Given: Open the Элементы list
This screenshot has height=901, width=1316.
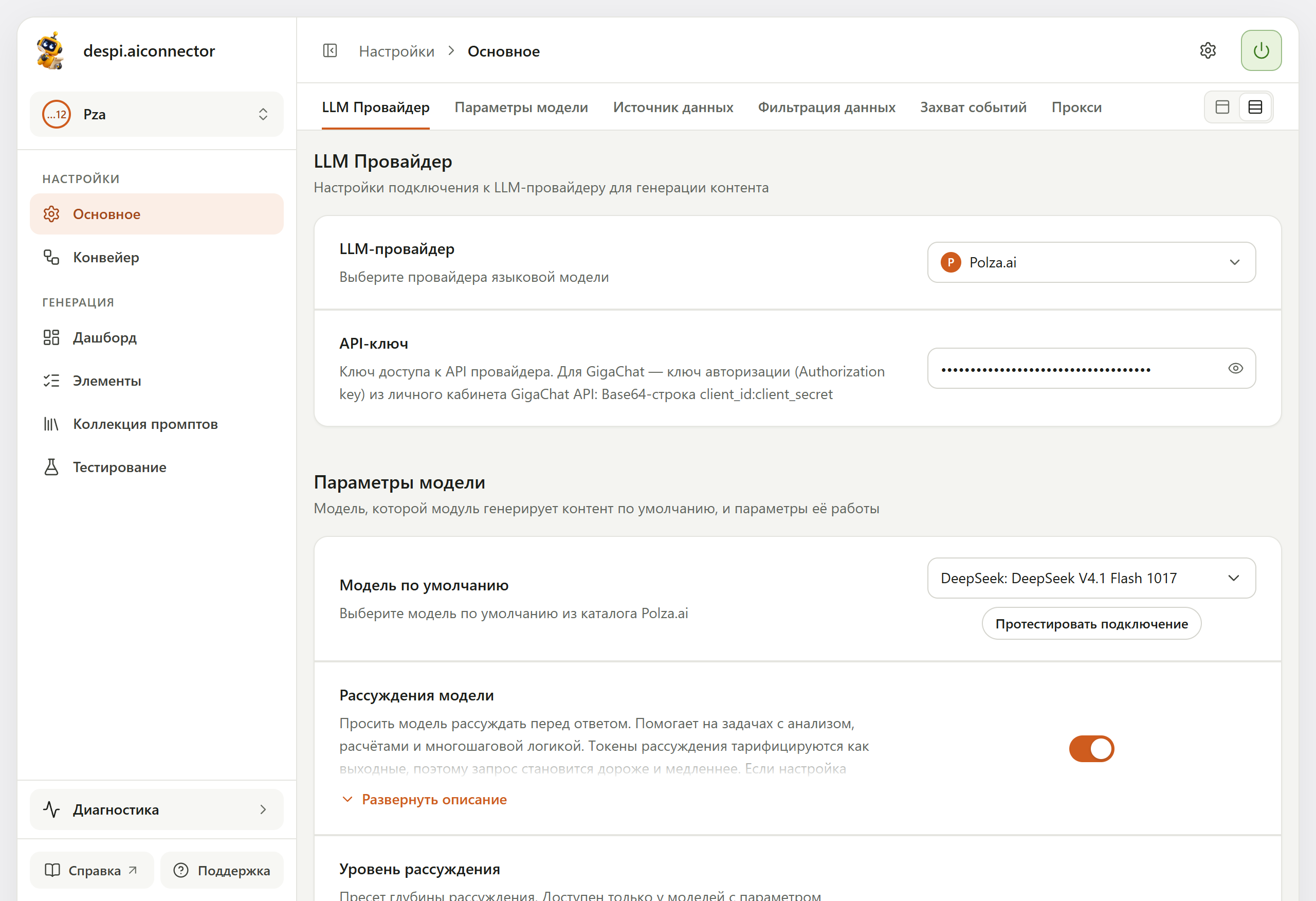Looking at the screenshot, I should click(156, 381).
